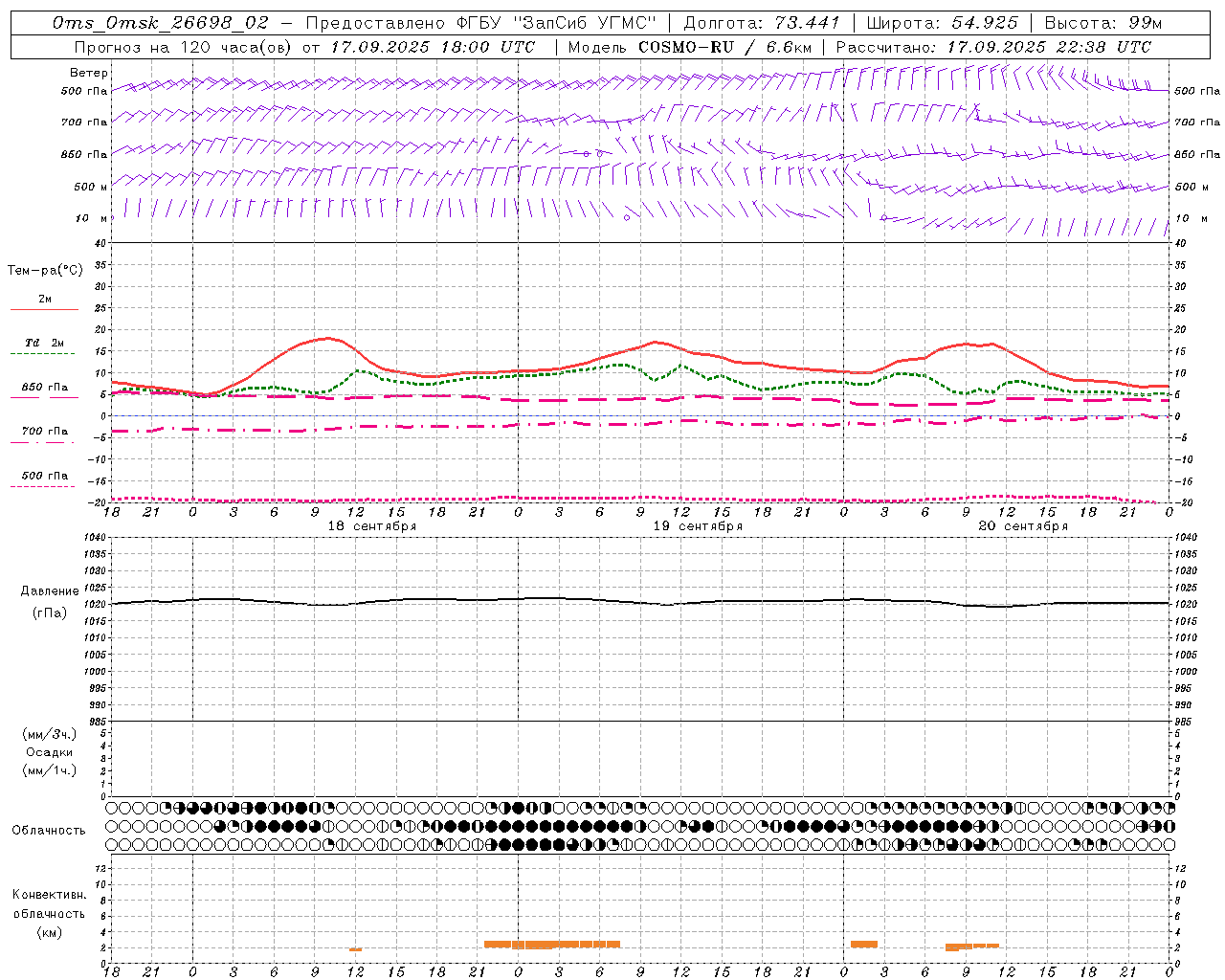The width and height of the screenshot is (1225, 980).
Task: Click the longitude value Долгота: 73.441
Action: (762, 23)
